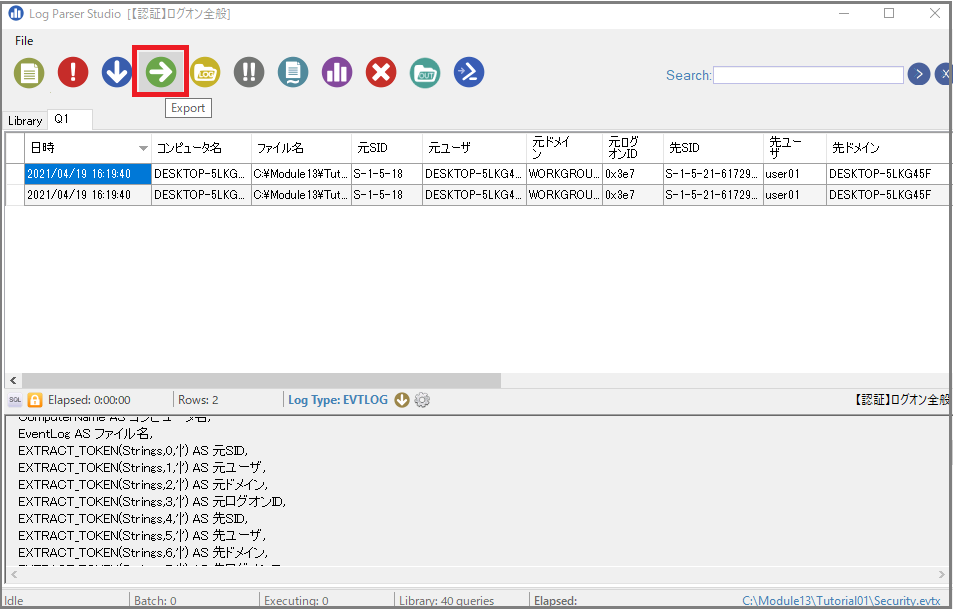Click Library: 40 queries status text
Image resolution: width=953 pixels, height=609 pixels.
447,600
